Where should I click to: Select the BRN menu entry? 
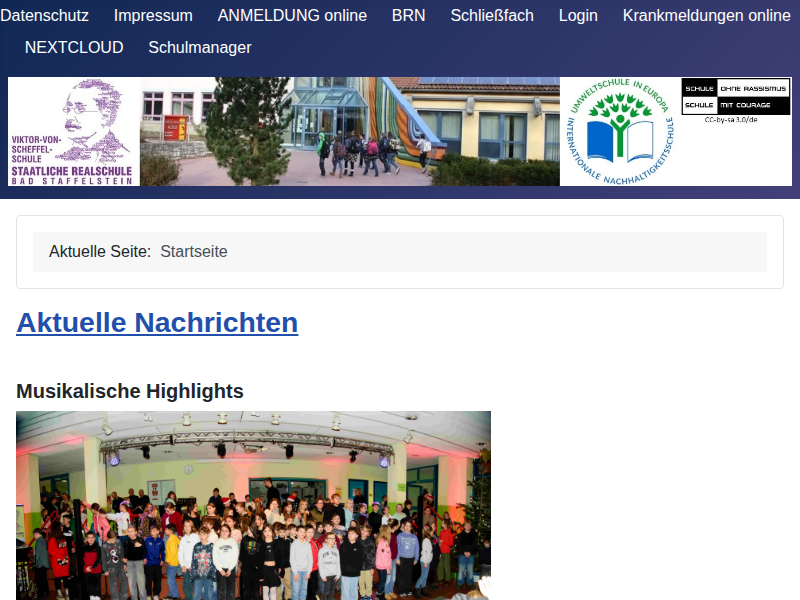[408, 16]
